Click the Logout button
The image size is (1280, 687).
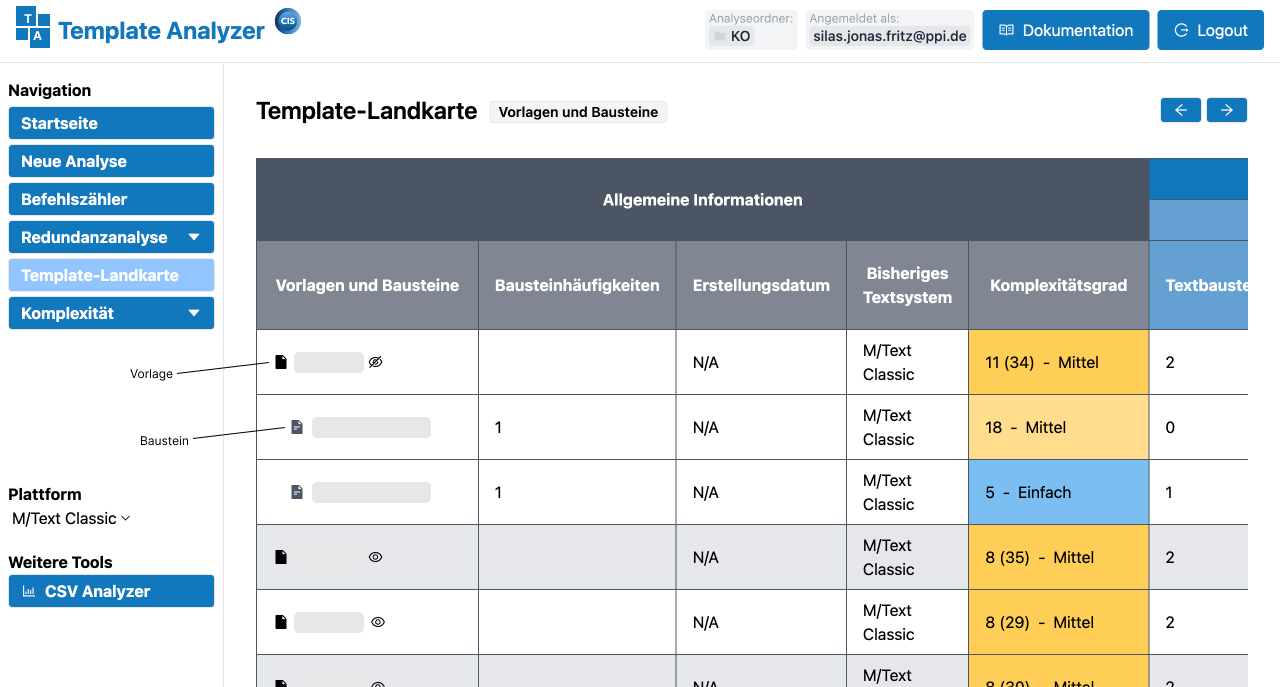tap(1210, 30)
